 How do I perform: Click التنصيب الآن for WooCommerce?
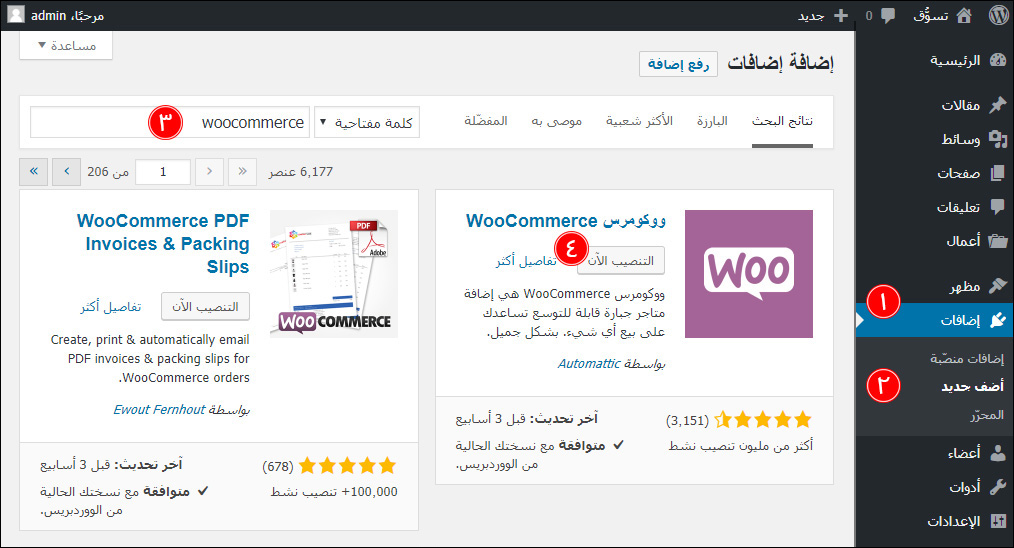620,261
